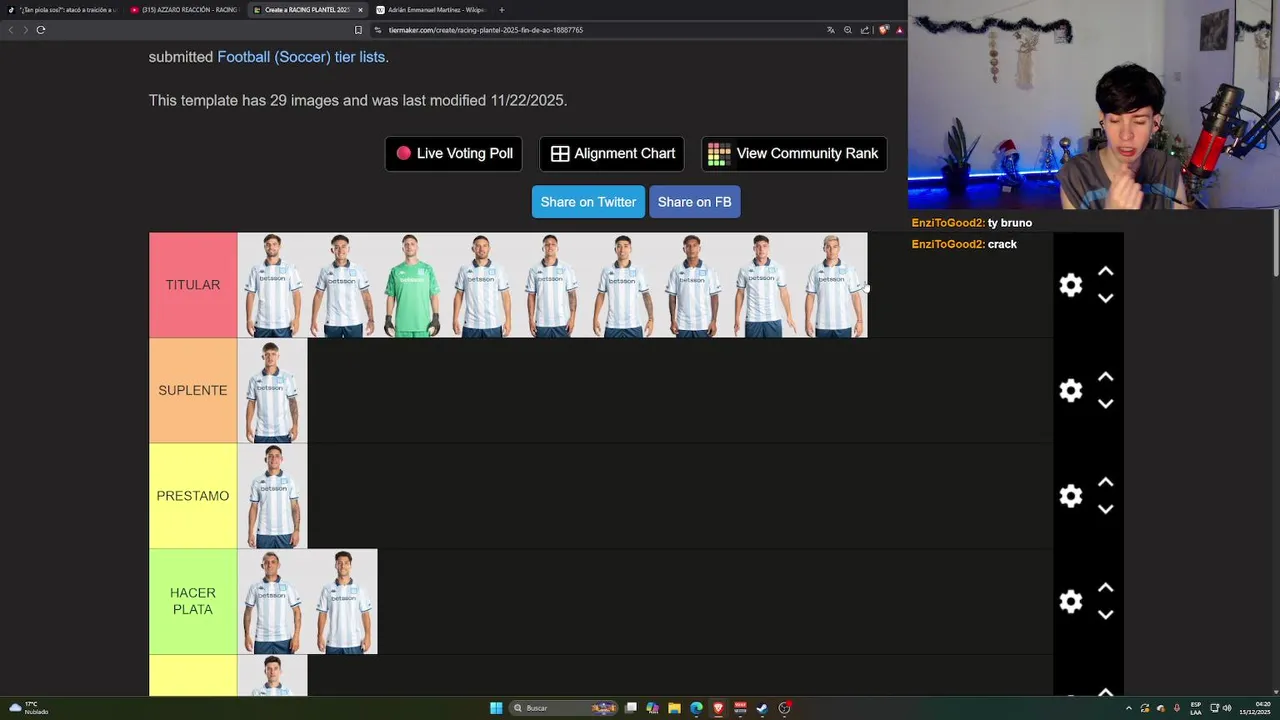Viewport: 1280px width, 720px height.
Task: Open Microsoft Edge from taskbar
Action: (696, 708)
